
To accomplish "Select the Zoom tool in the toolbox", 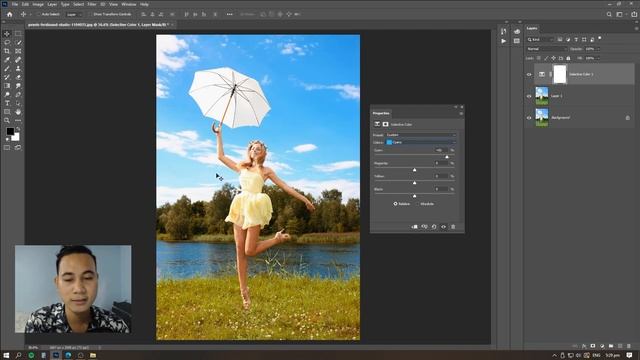I will 7,120.
